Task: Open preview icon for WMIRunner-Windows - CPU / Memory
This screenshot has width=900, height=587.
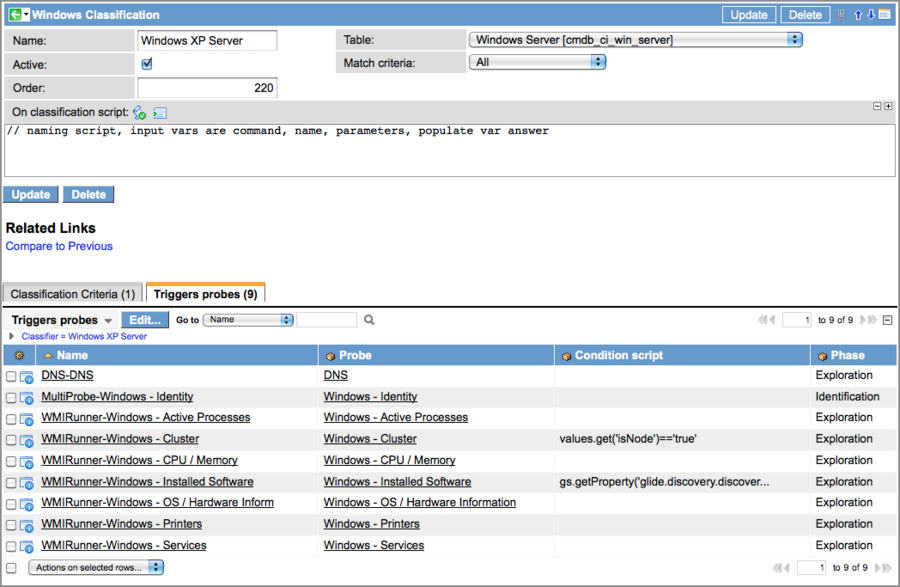Action: 26,462
